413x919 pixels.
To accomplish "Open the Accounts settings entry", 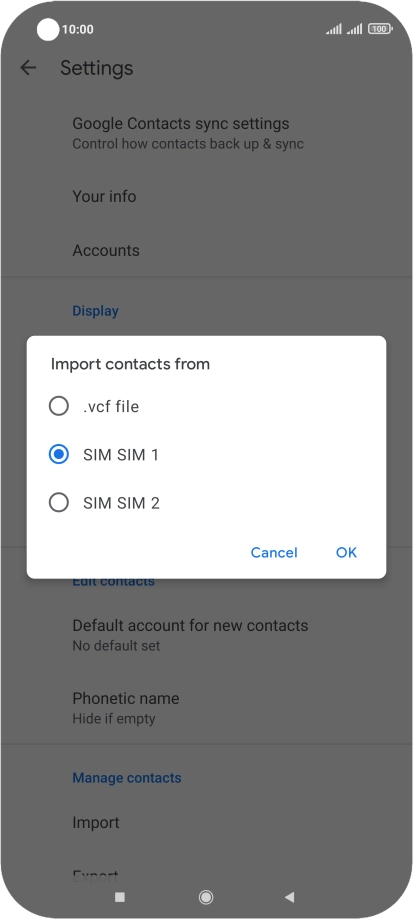I will pos(206,250).
